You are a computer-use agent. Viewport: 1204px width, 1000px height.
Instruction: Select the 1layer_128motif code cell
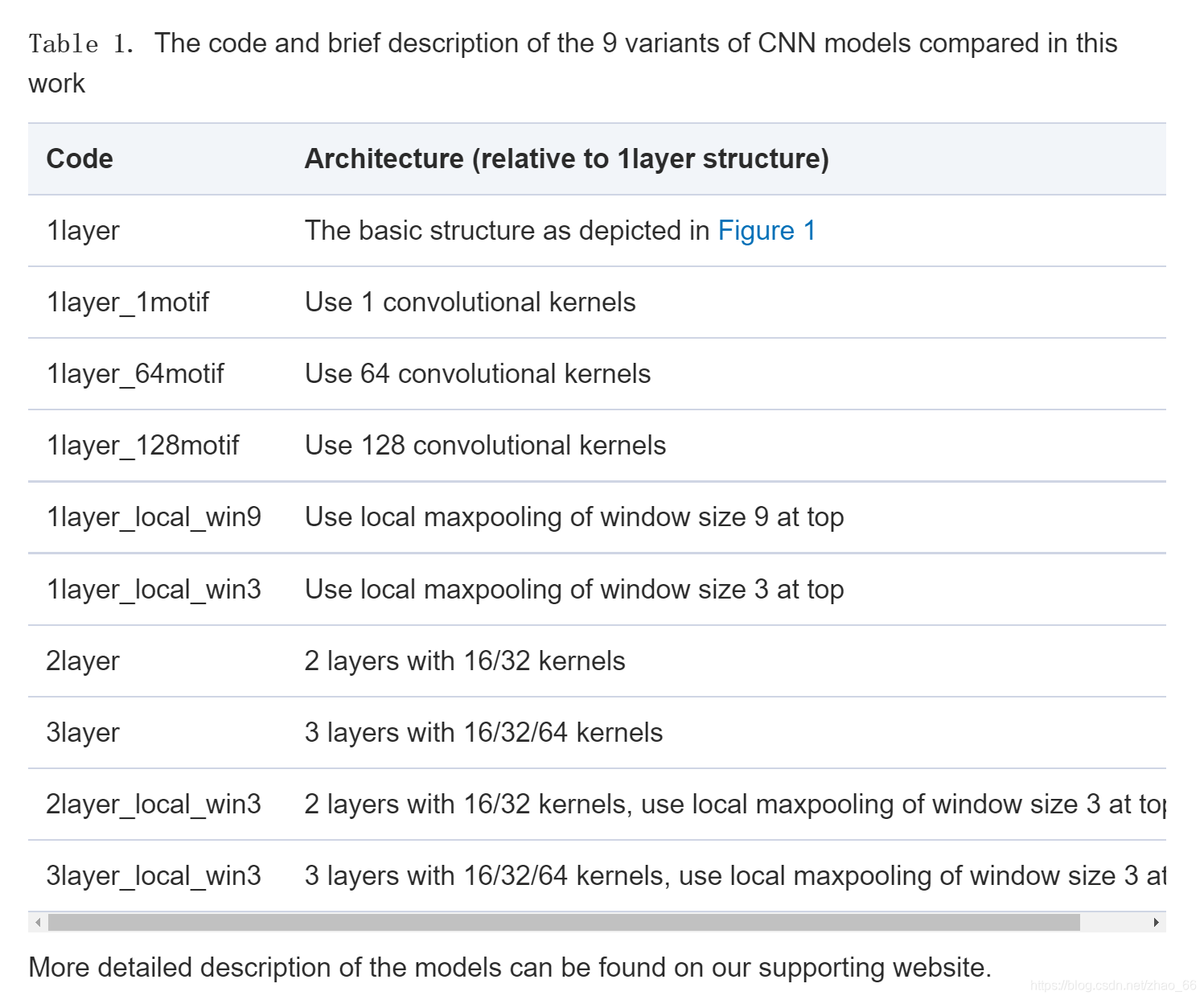[x=142, y=446]
